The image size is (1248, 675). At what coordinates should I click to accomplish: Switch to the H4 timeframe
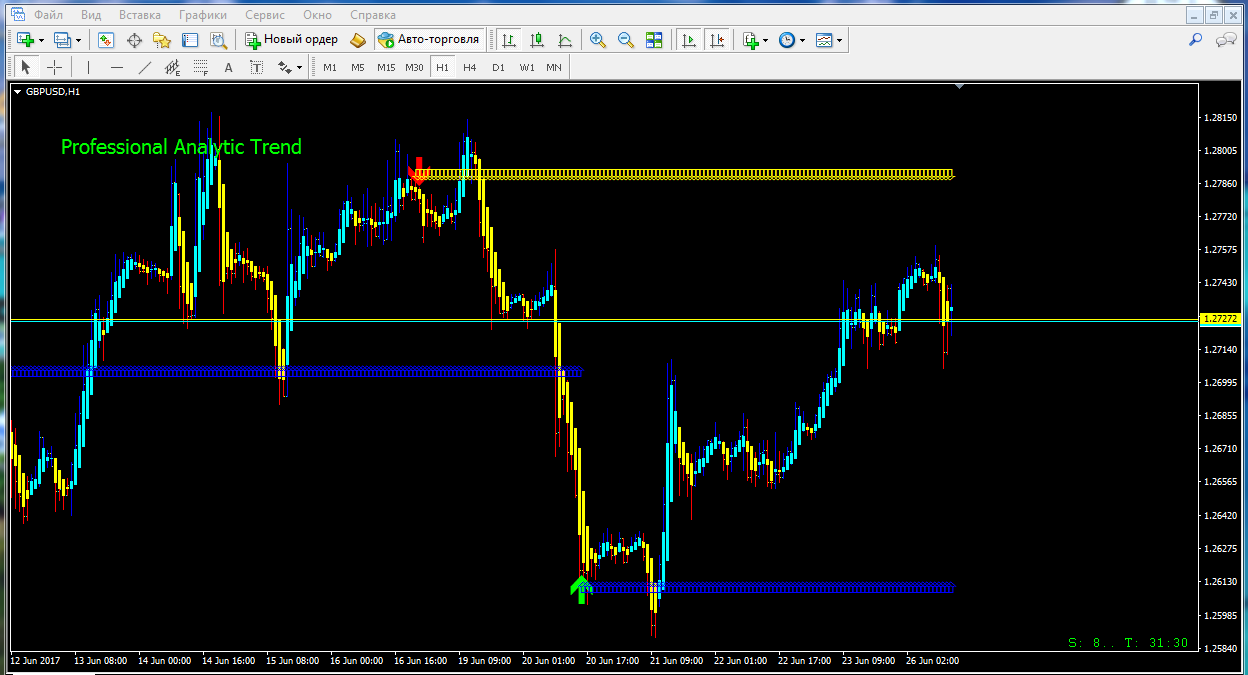[470, 67]
